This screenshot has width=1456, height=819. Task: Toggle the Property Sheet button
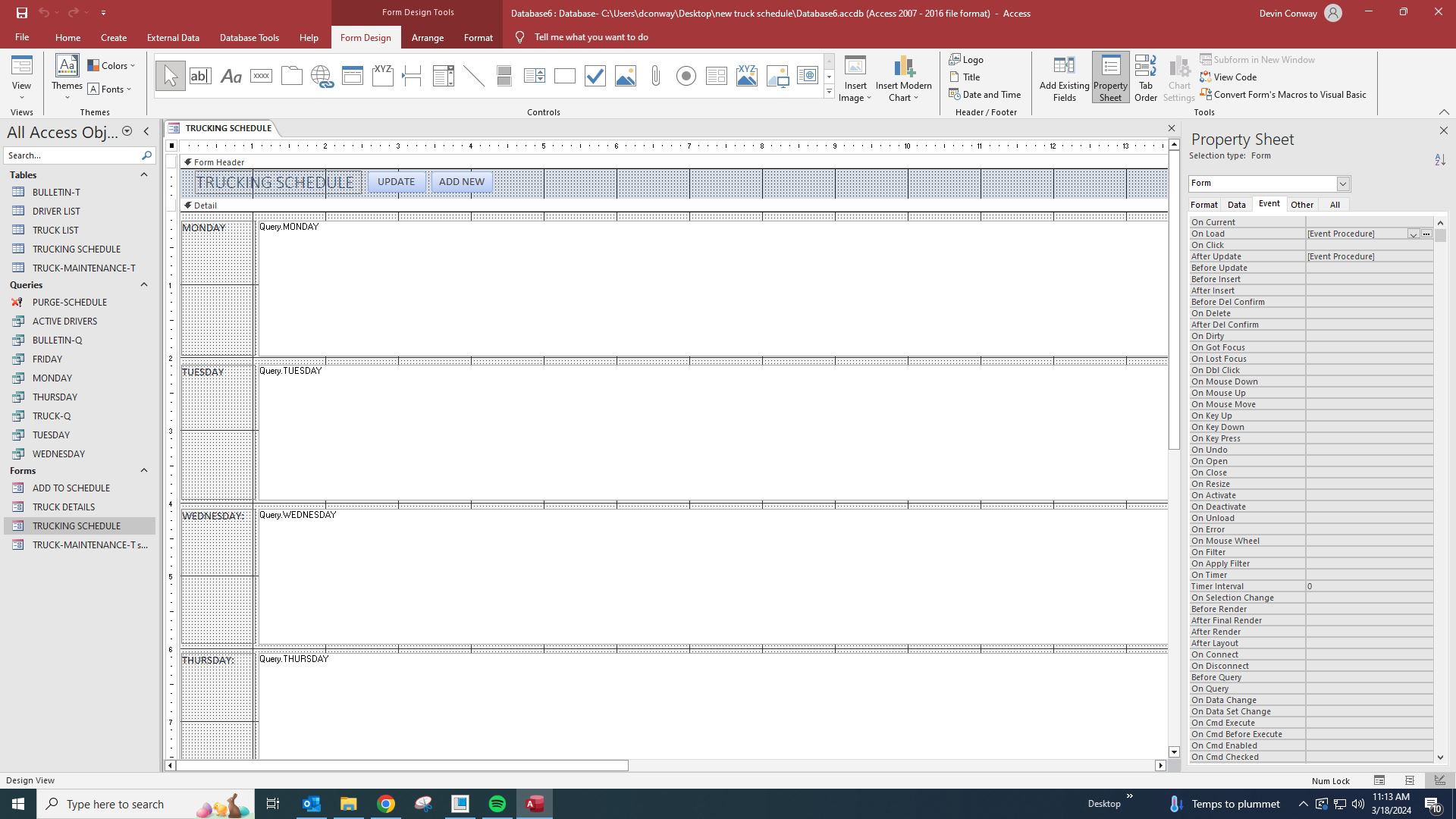1110,78
